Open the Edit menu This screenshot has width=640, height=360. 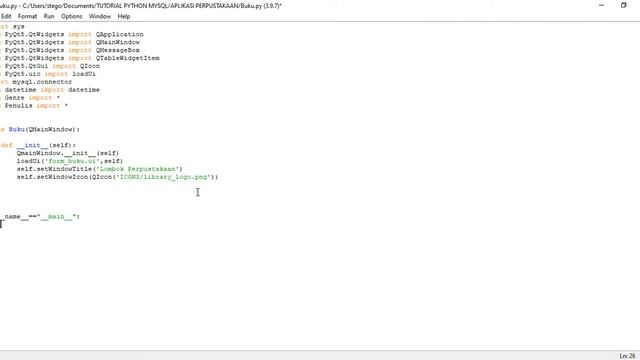[6, 16]
